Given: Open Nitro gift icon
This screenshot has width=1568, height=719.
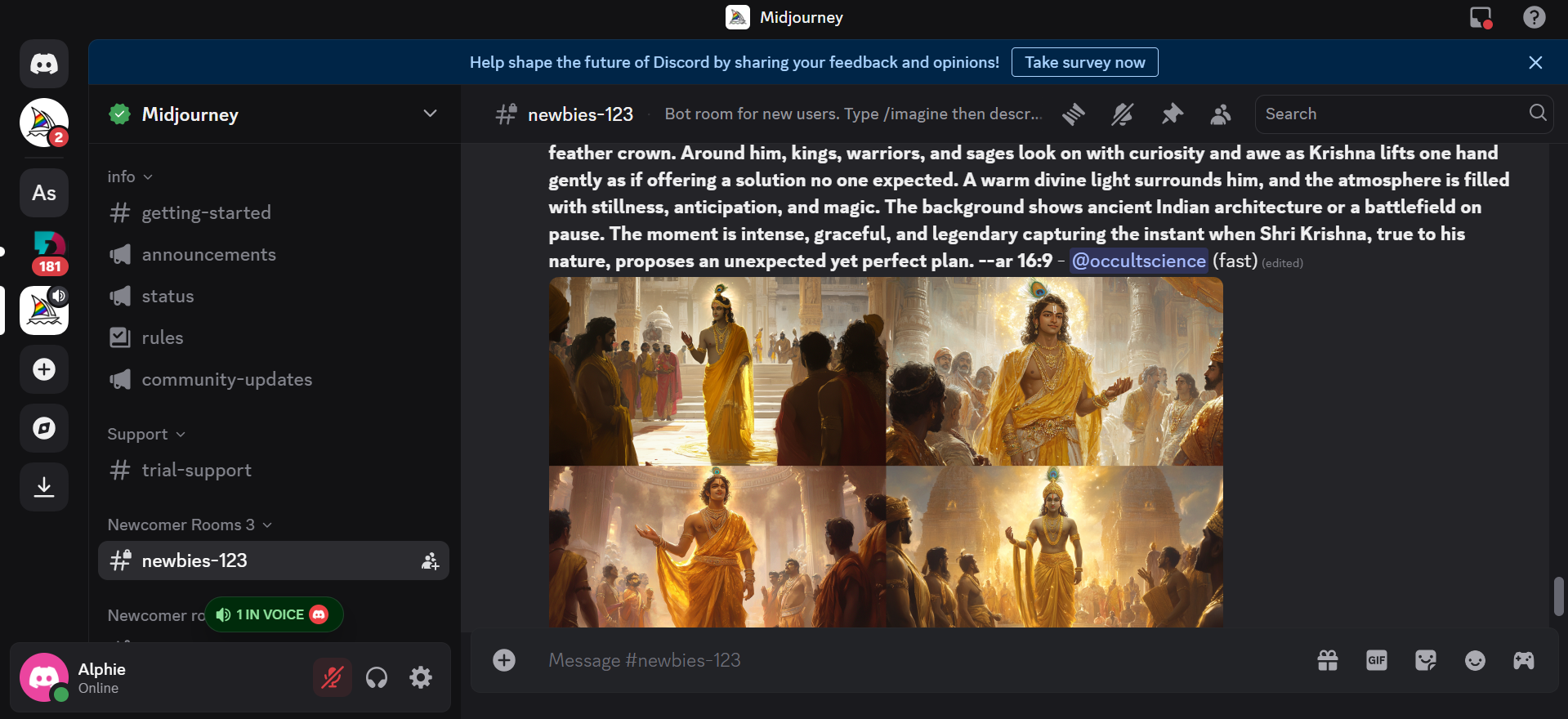Looking at the screenshot, I should tap(1328, 660).
